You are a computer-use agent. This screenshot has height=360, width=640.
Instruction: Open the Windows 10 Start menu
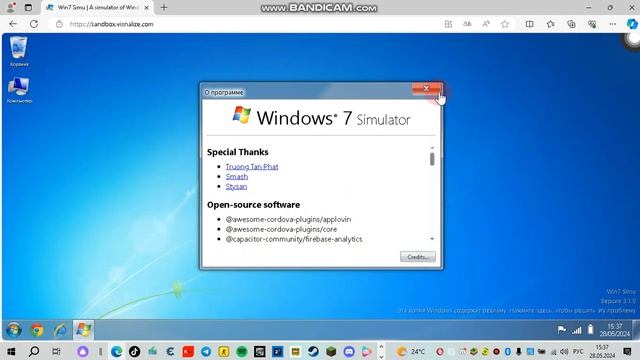(11, 351)
